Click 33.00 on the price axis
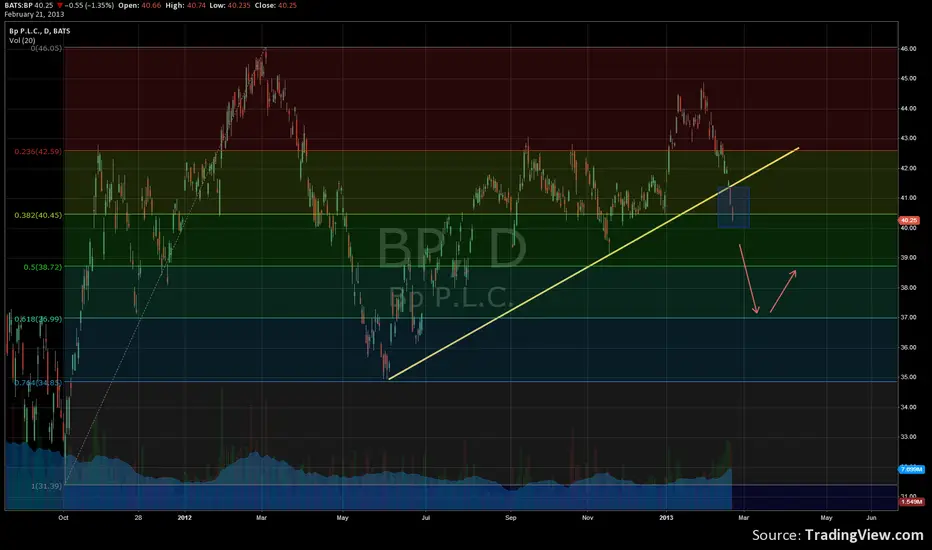Image resolution: width=932 pixels, height=550 pixels. [908, 437]
